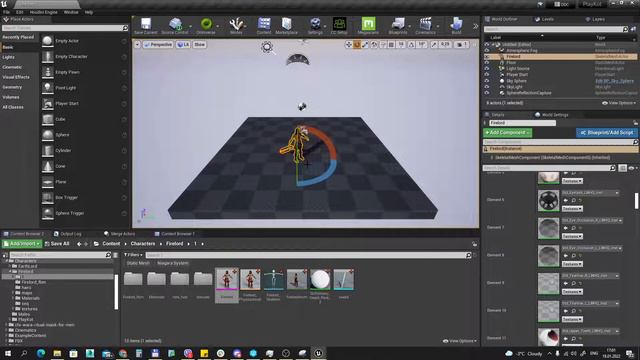Screen dimensions: 640x360
Task: Switch to the Layers tab
Action: (595, 19)
